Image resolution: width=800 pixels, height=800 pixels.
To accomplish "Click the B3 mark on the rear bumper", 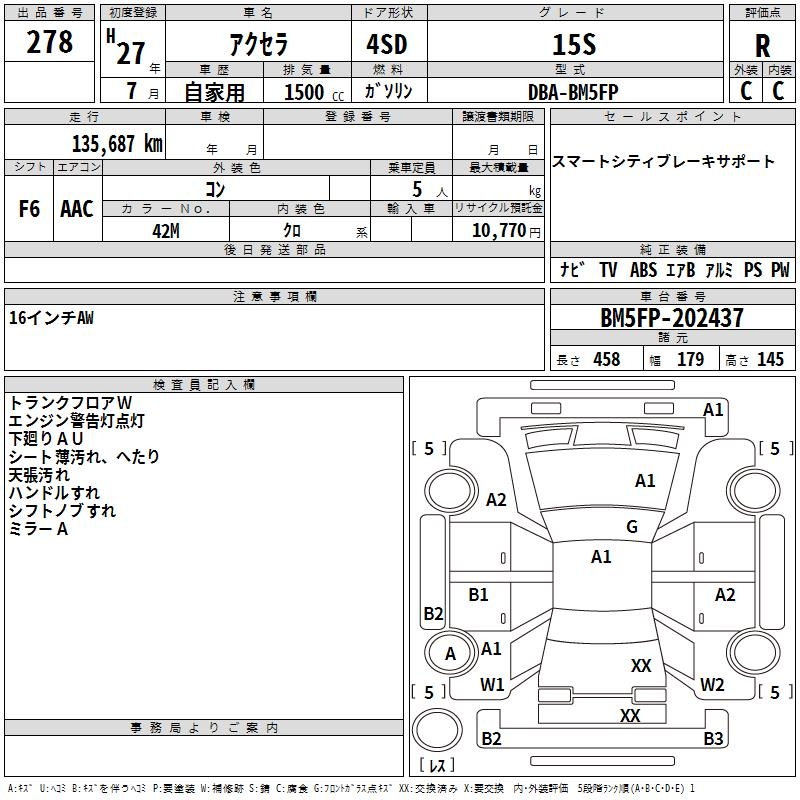I will [x=713, y=738].
